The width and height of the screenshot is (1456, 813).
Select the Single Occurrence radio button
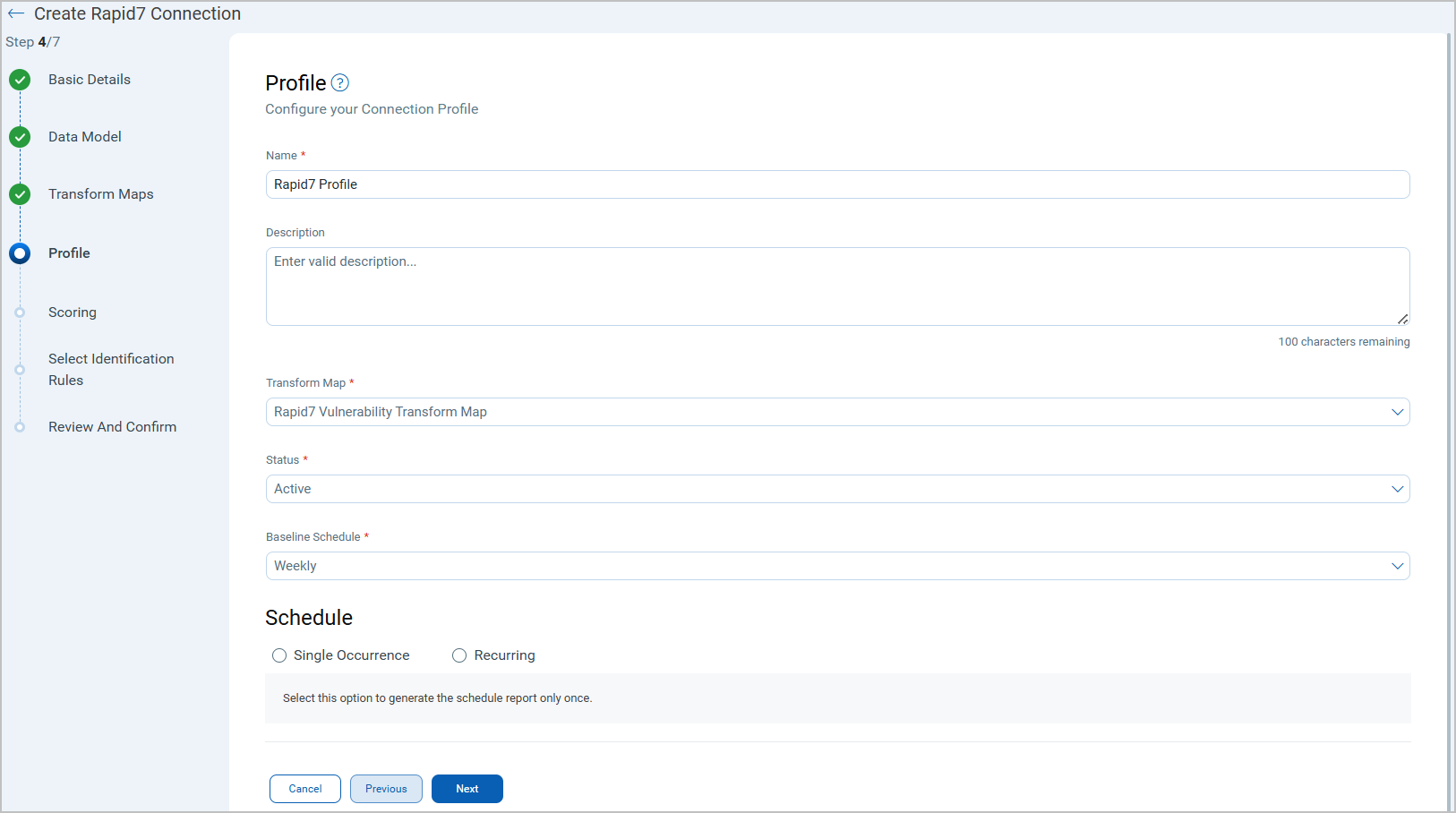pyautogui.click(x=279, y=655)
